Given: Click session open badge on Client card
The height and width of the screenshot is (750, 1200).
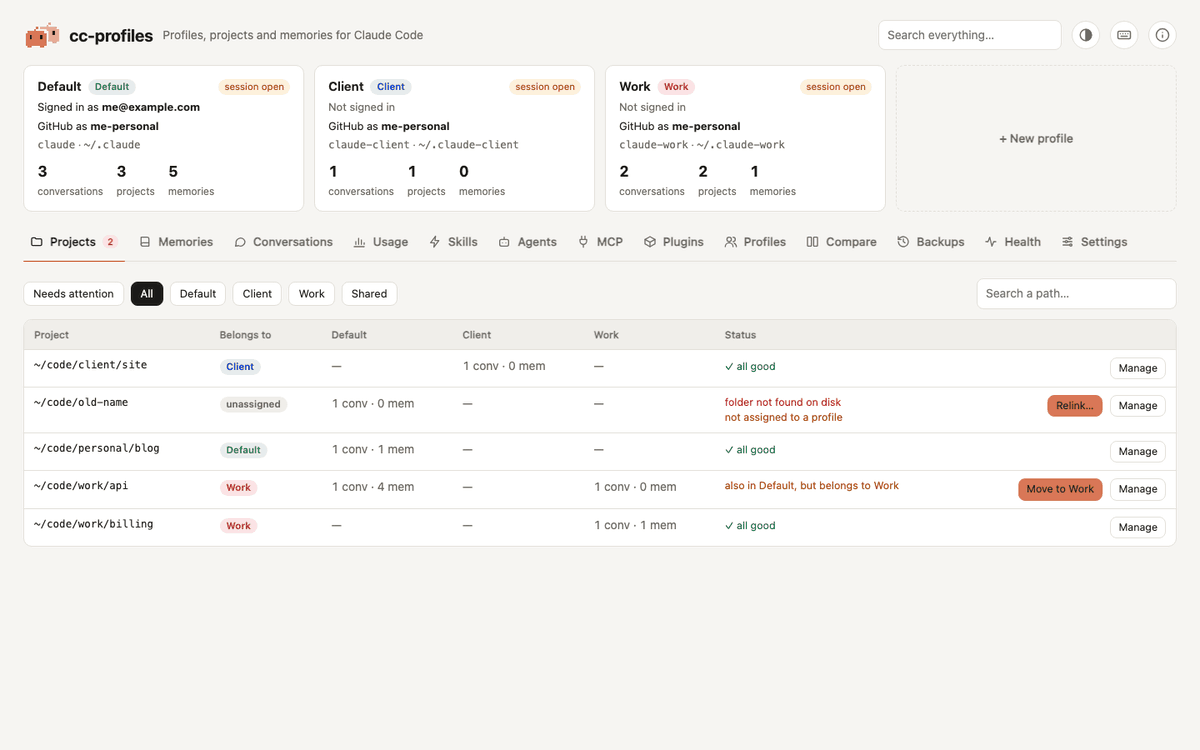Looking at the screenshot, I should 545,87.
